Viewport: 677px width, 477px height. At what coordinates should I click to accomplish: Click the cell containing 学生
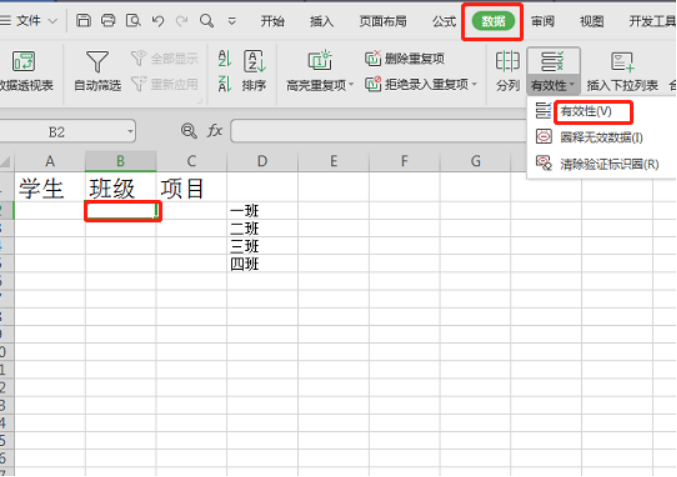coord(50,189)
